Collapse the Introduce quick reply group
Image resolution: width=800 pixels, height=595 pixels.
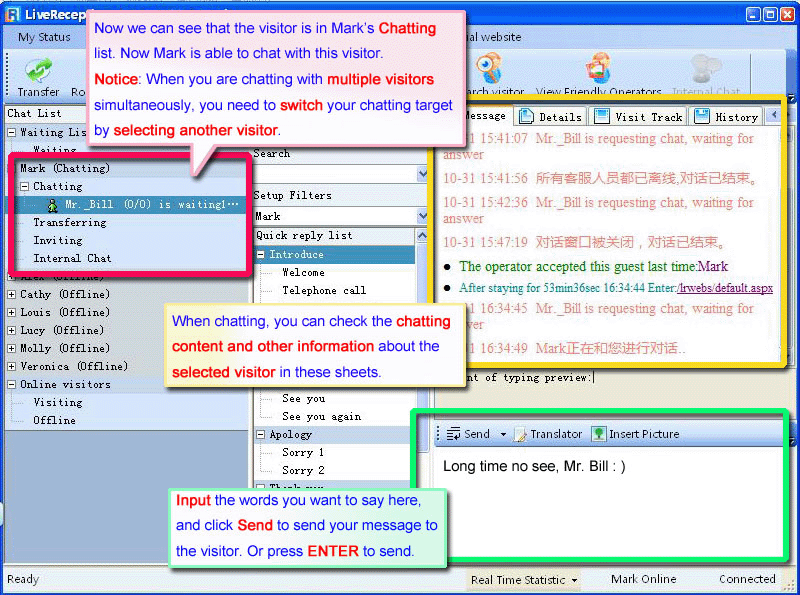[x=261, y=254]
